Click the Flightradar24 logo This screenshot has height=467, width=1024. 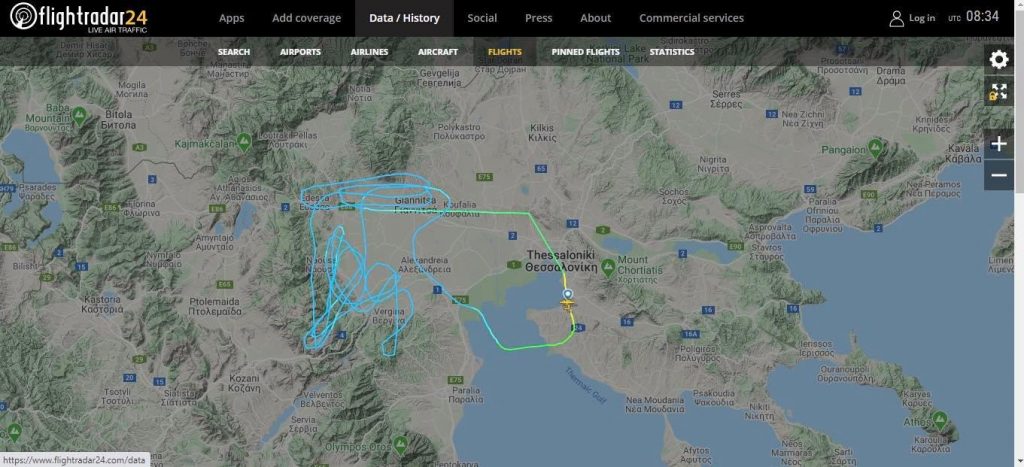[78, 18]
